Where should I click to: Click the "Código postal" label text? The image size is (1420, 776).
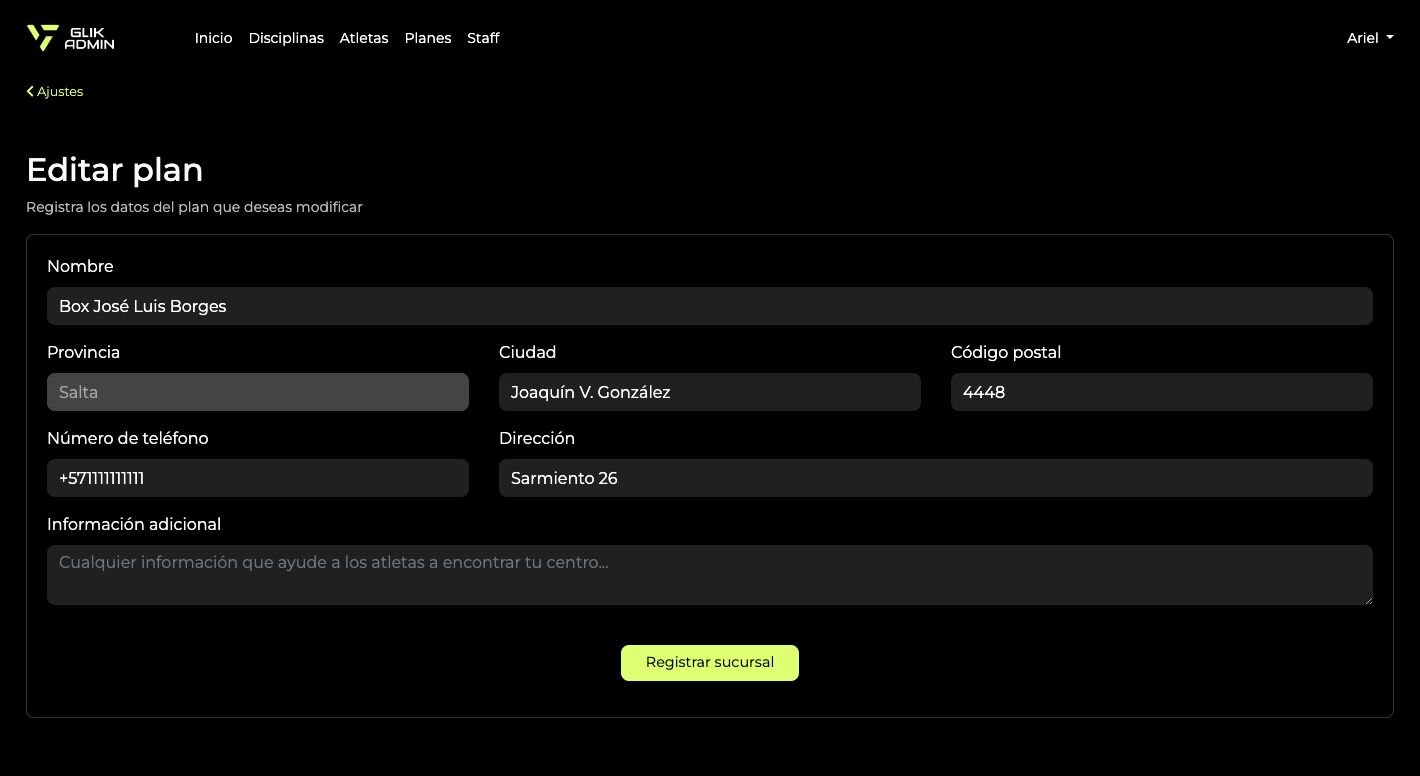(1006, 352)
